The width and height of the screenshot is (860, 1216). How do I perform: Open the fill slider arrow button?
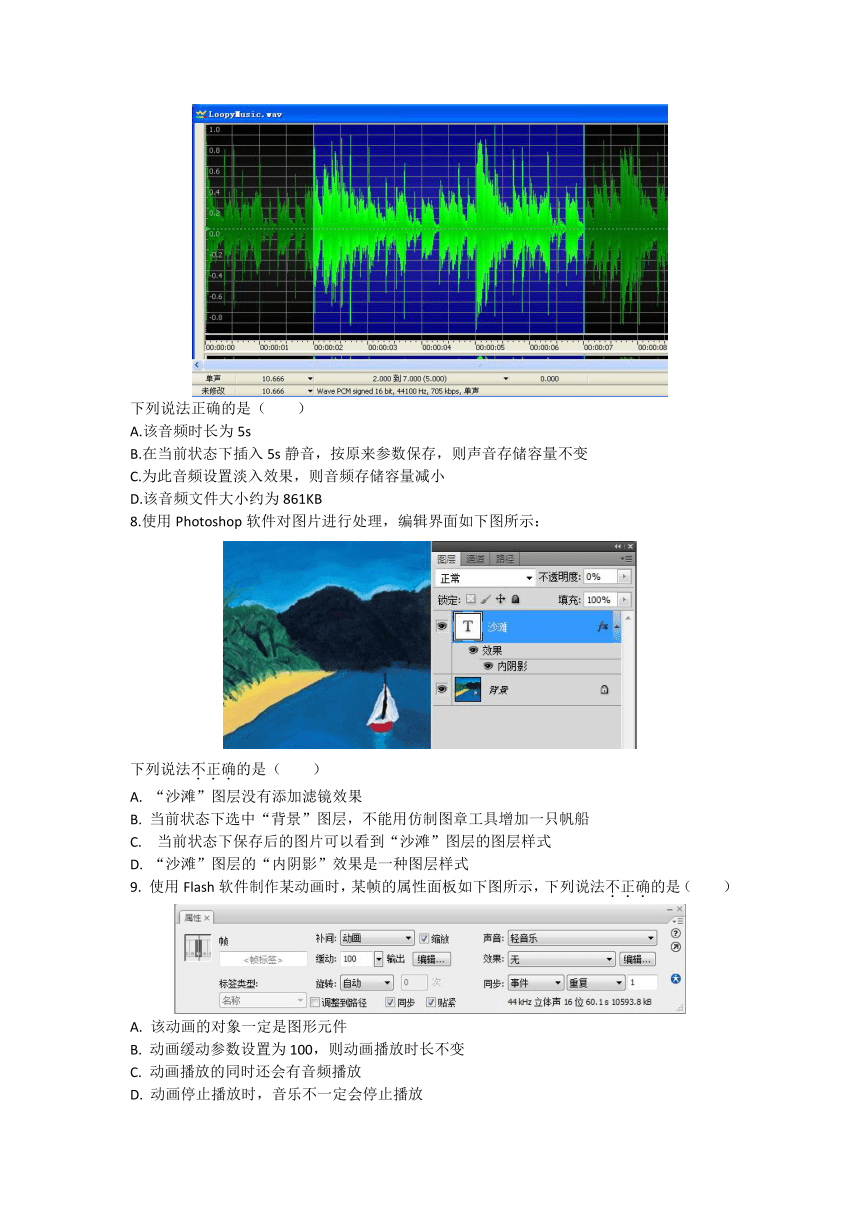pos(625,600)
